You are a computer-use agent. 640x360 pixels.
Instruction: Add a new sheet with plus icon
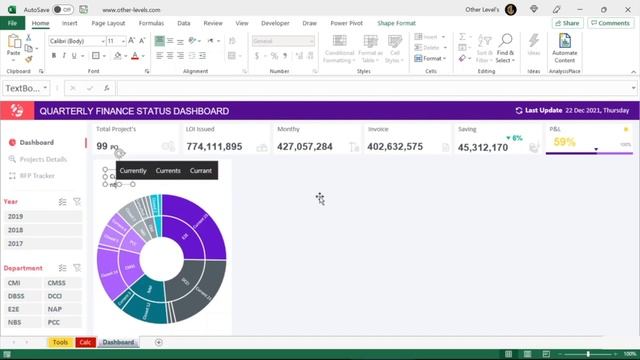(x=159, y=342)
